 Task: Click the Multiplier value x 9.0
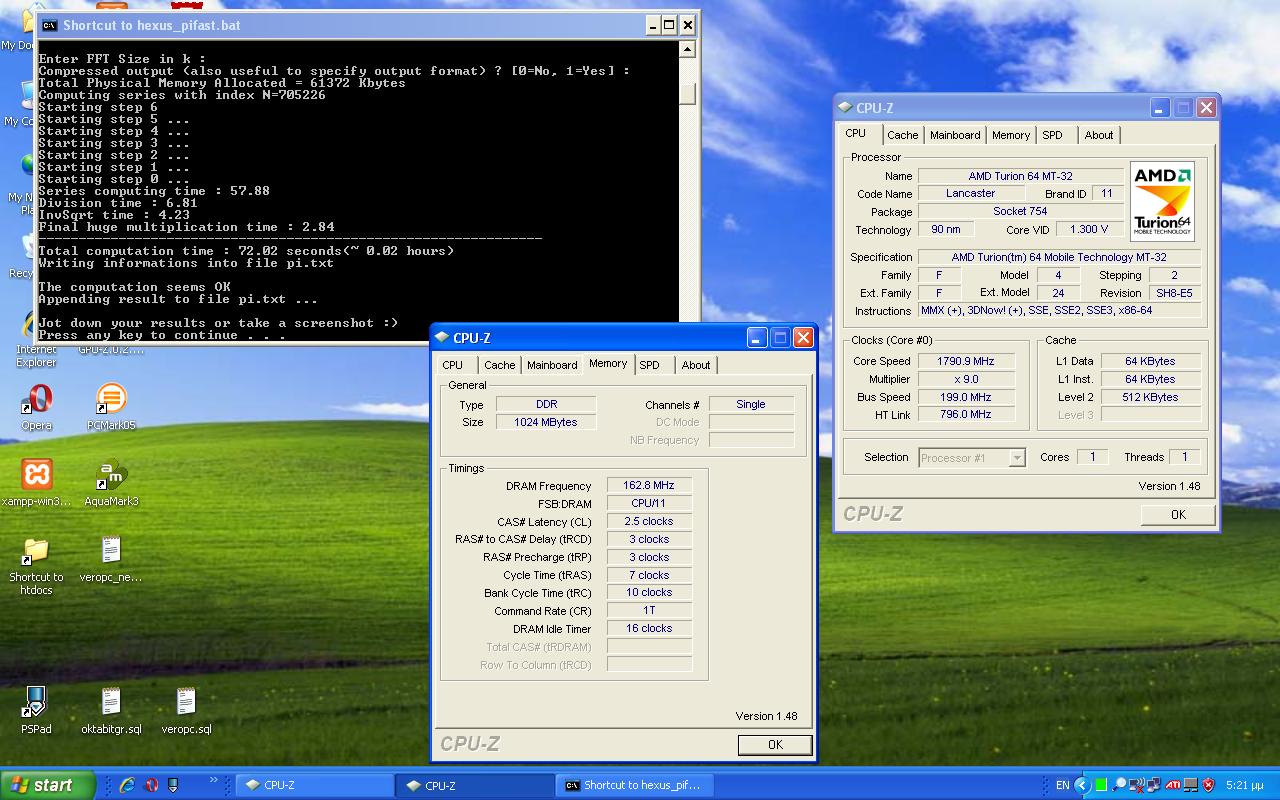(965, 379)
